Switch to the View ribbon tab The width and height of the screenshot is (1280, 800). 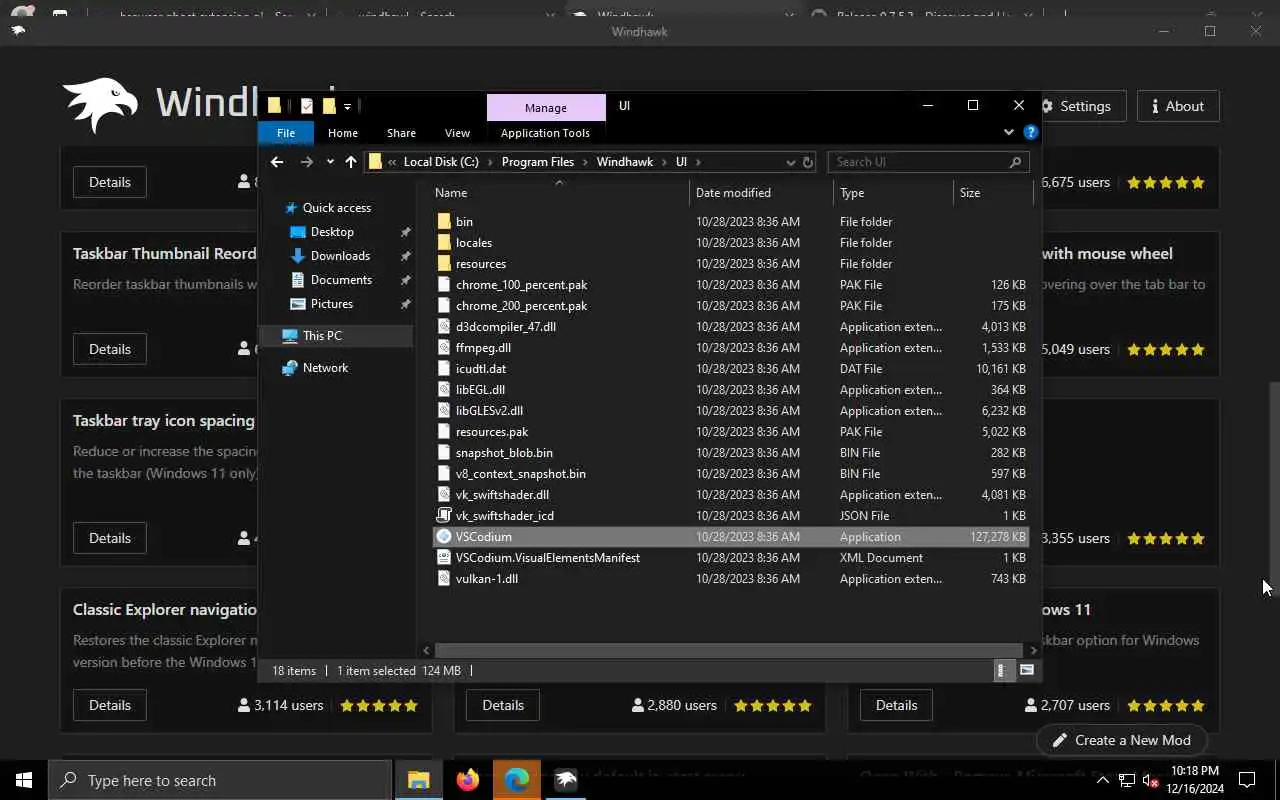pyautogui.click(x=457, y=133)
